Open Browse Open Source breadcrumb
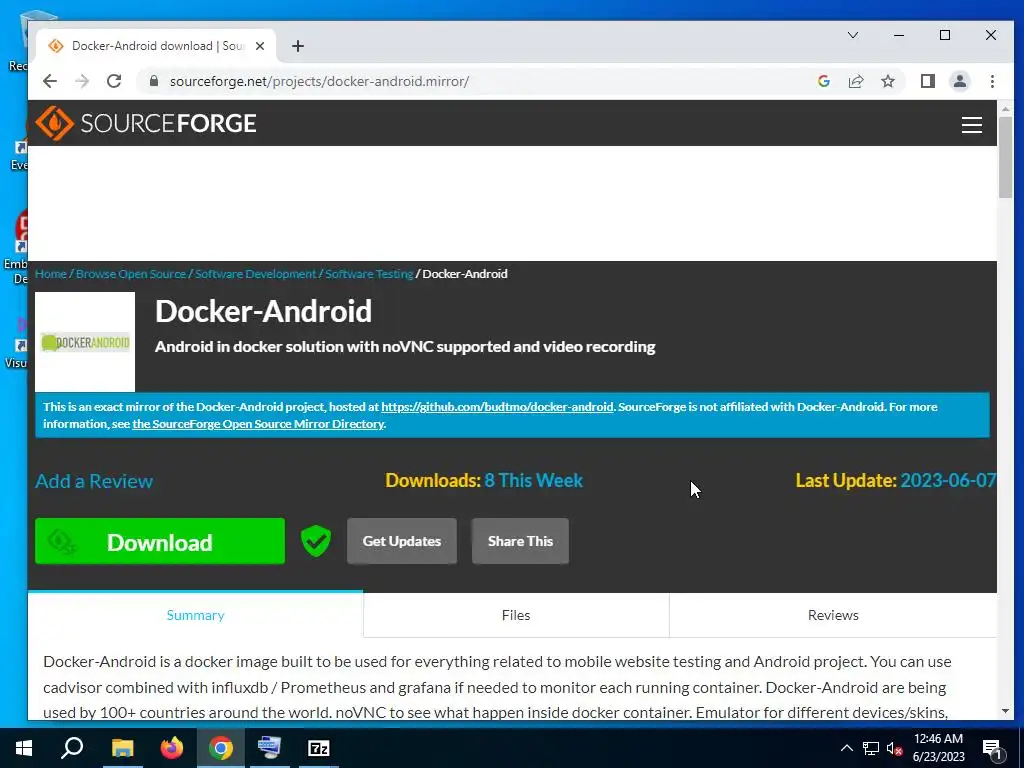Image resolution: width=1024 pixels, height=768 pixels. coord(131,274)
